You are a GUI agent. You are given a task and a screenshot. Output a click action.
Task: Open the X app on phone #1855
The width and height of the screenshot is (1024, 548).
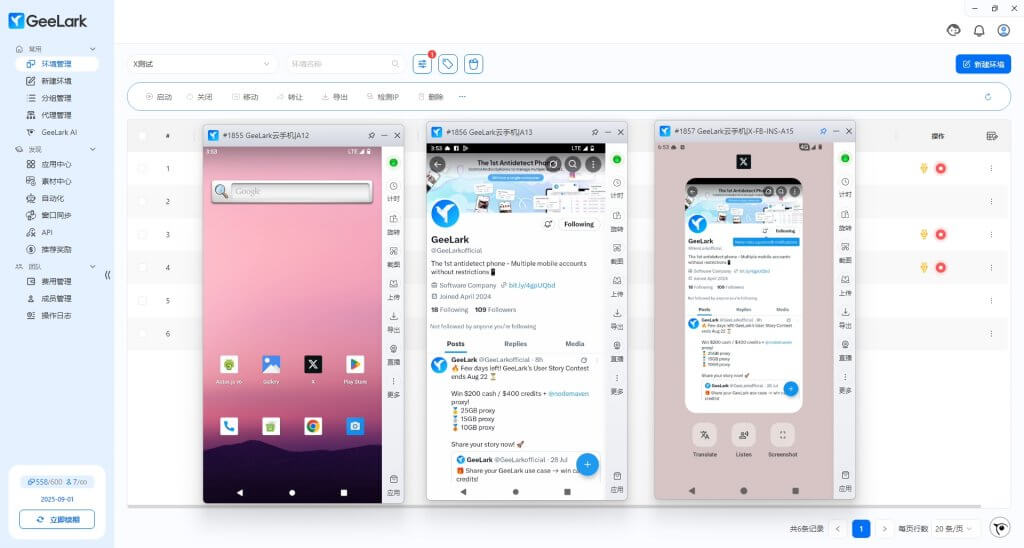pyautogui.click(x=313, y=365)
